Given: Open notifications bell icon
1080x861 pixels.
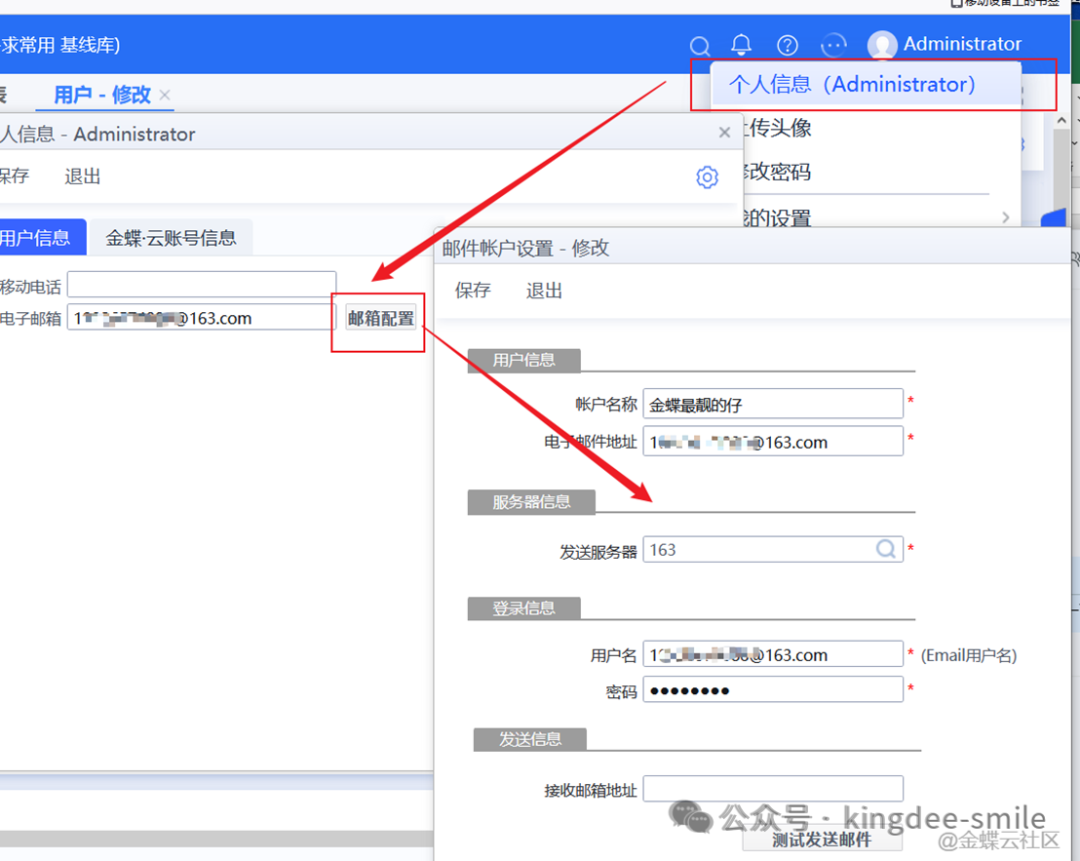Looking at the screenshot, I should tap(741, 45).
